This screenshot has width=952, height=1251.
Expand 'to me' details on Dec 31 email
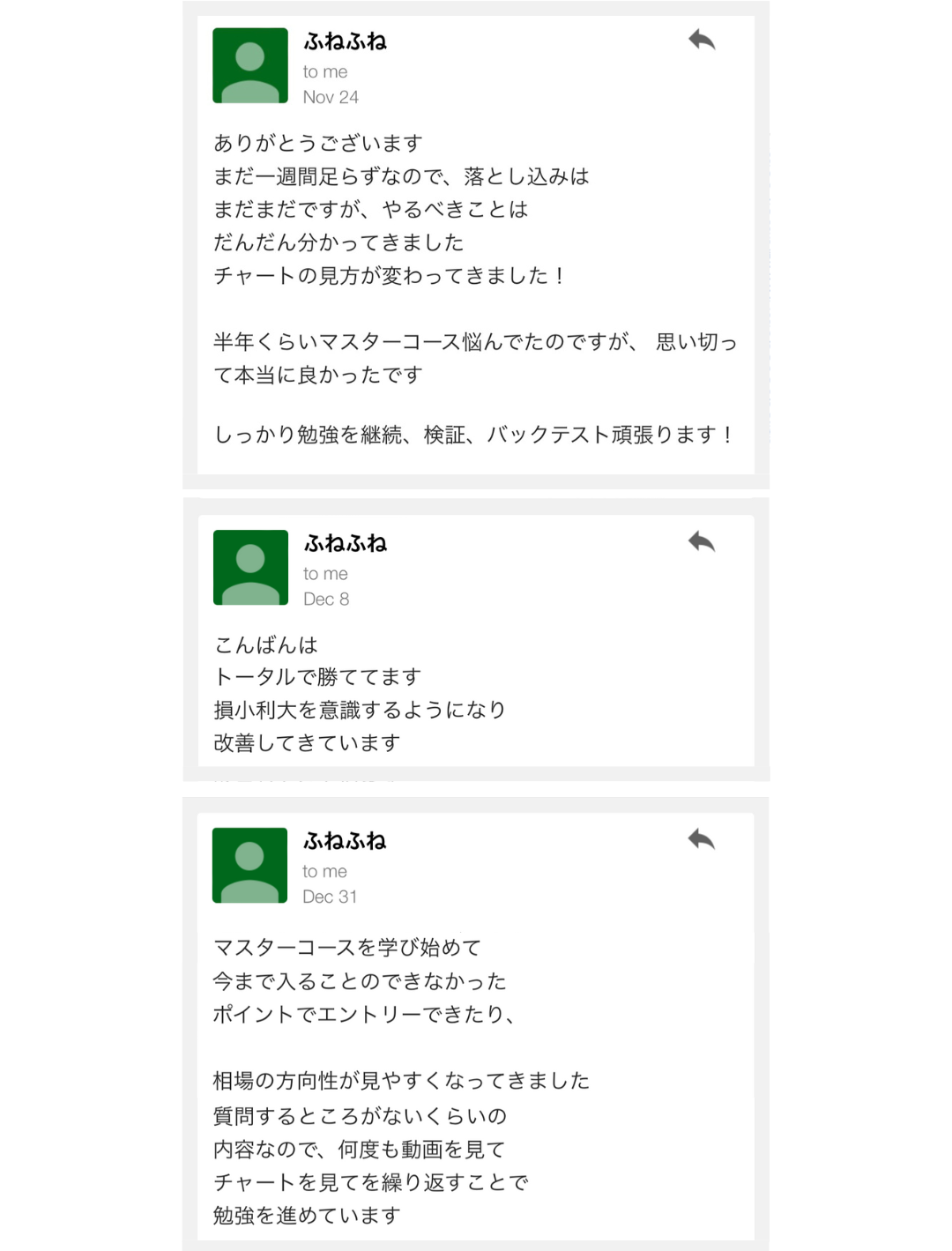324,872
